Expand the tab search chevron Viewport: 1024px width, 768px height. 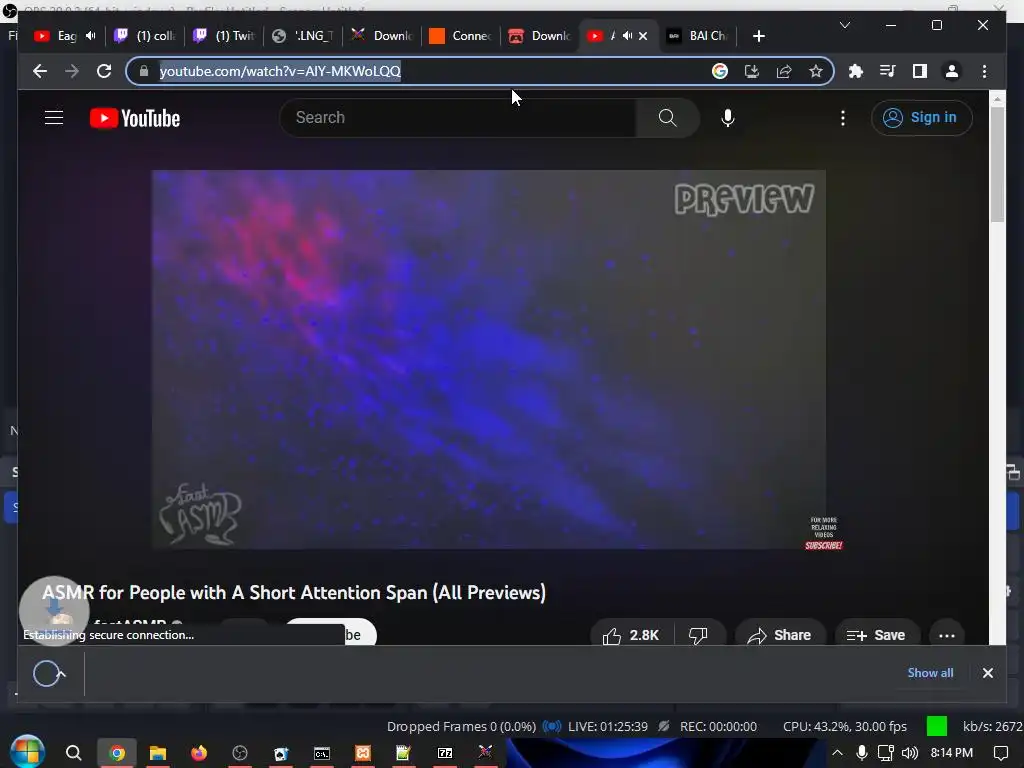tap(844, 25)
